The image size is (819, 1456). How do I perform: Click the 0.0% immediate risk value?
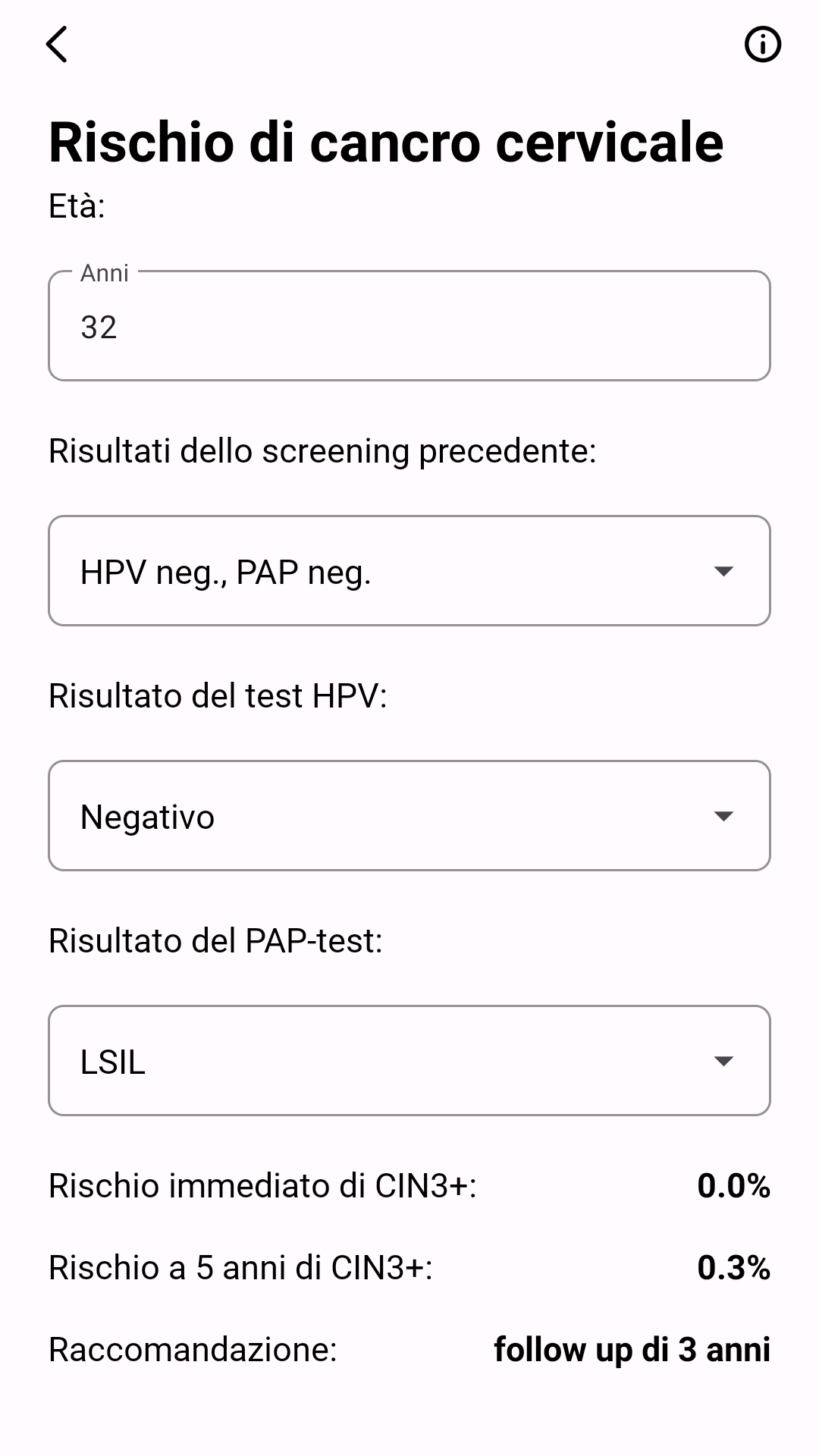[733, 1186]
